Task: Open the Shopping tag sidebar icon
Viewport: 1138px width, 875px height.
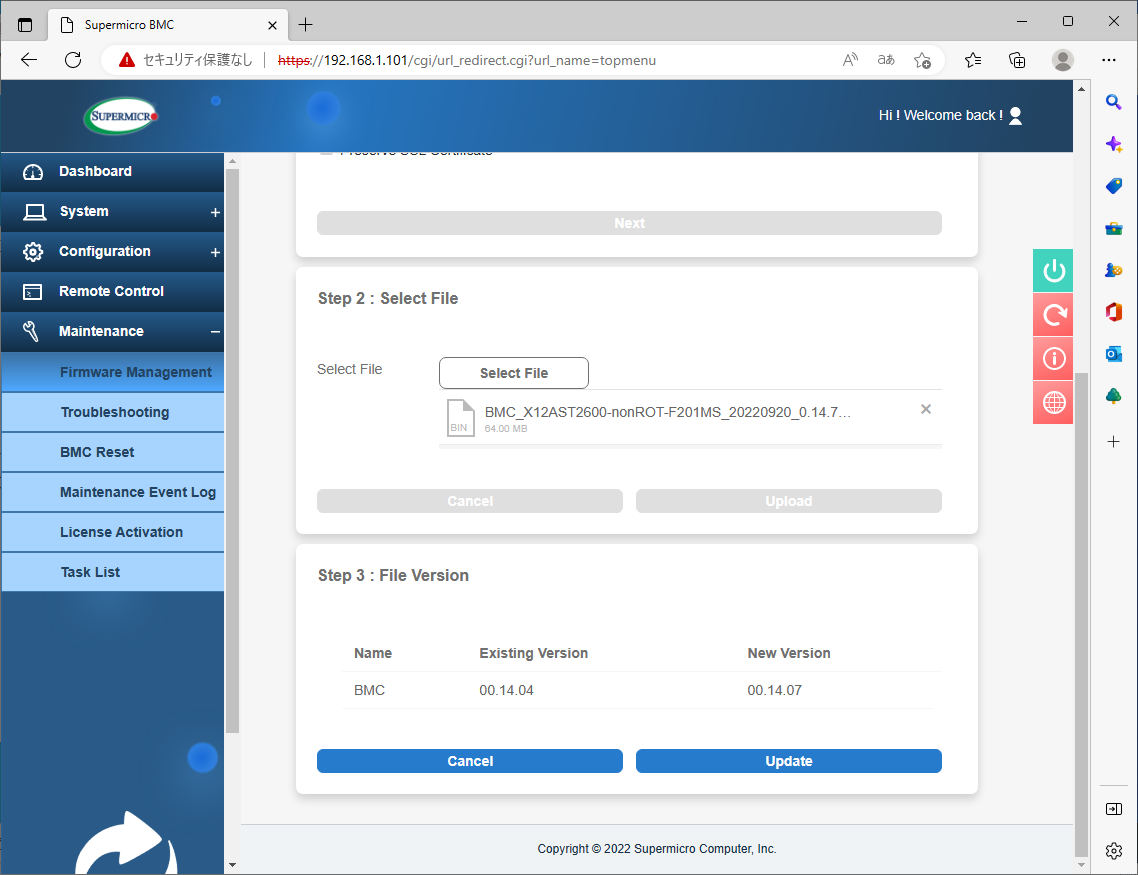Action: 1113,186
